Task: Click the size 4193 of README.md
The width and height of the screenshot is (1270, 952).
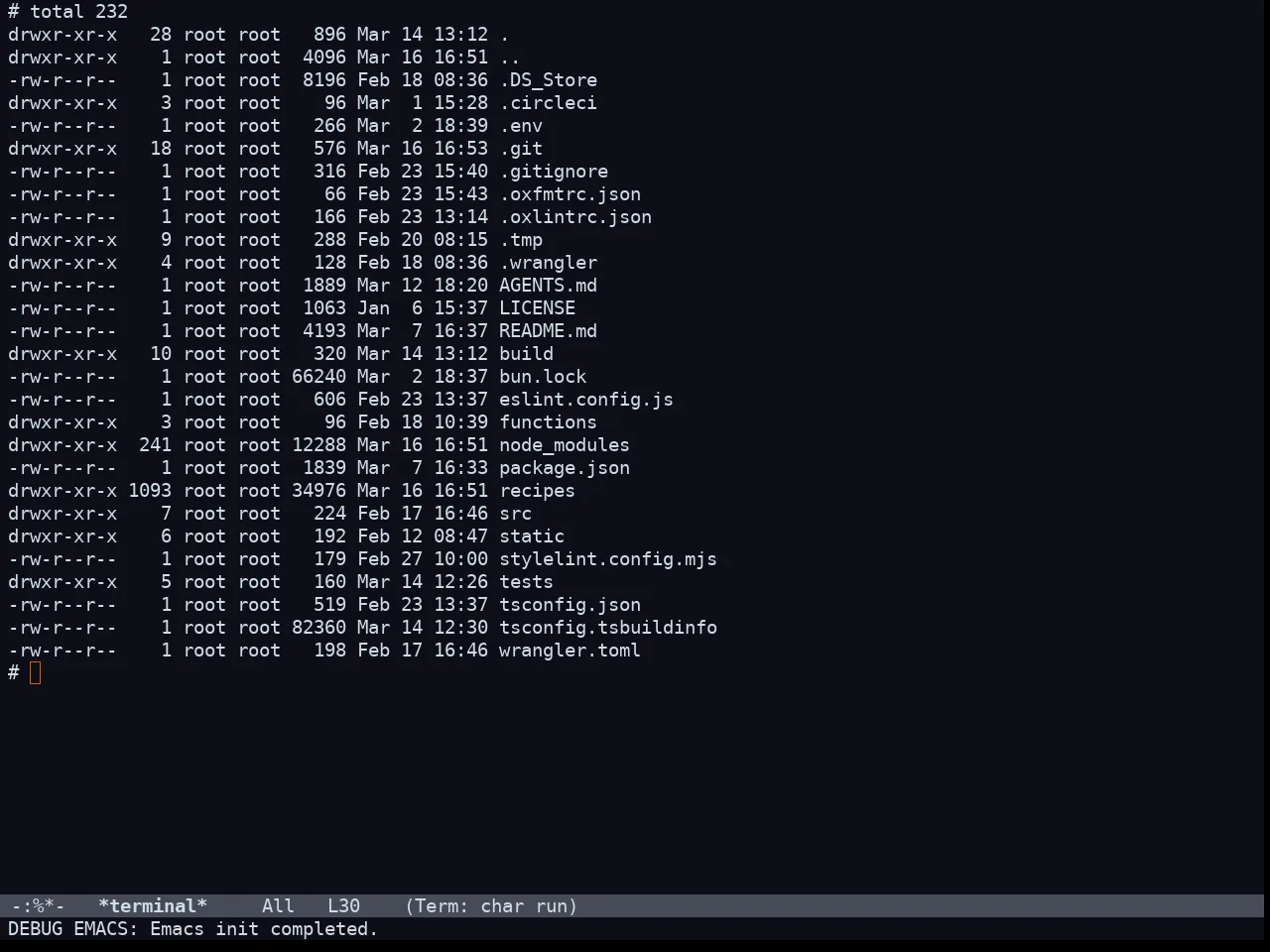Action: 324,331
